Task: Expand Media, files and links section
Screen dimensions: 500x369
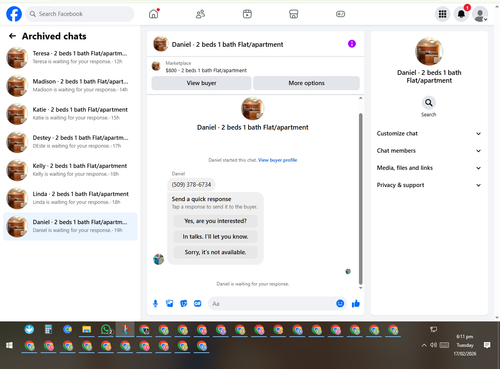Action: click(x=429, y=168)
